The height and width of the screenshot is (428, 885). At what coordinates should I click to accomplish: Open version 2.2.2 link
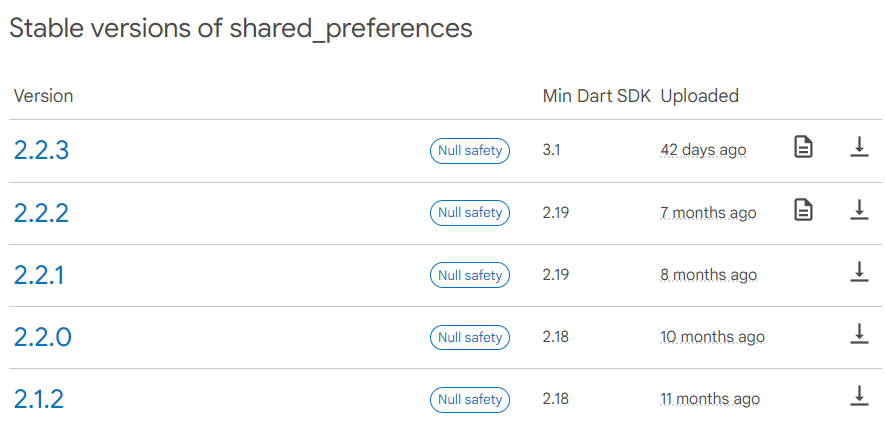pos(41,213)
